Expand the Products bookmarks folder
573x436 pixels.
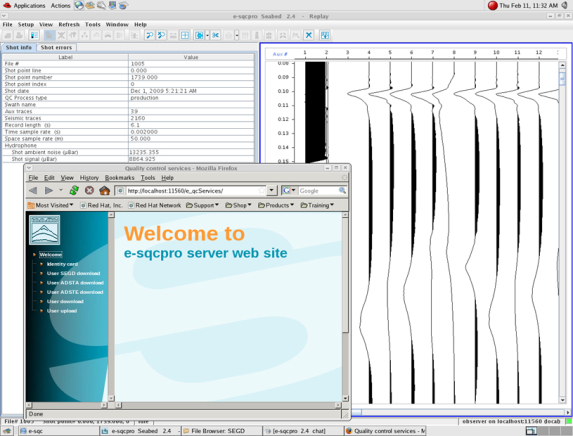[276, 205]
